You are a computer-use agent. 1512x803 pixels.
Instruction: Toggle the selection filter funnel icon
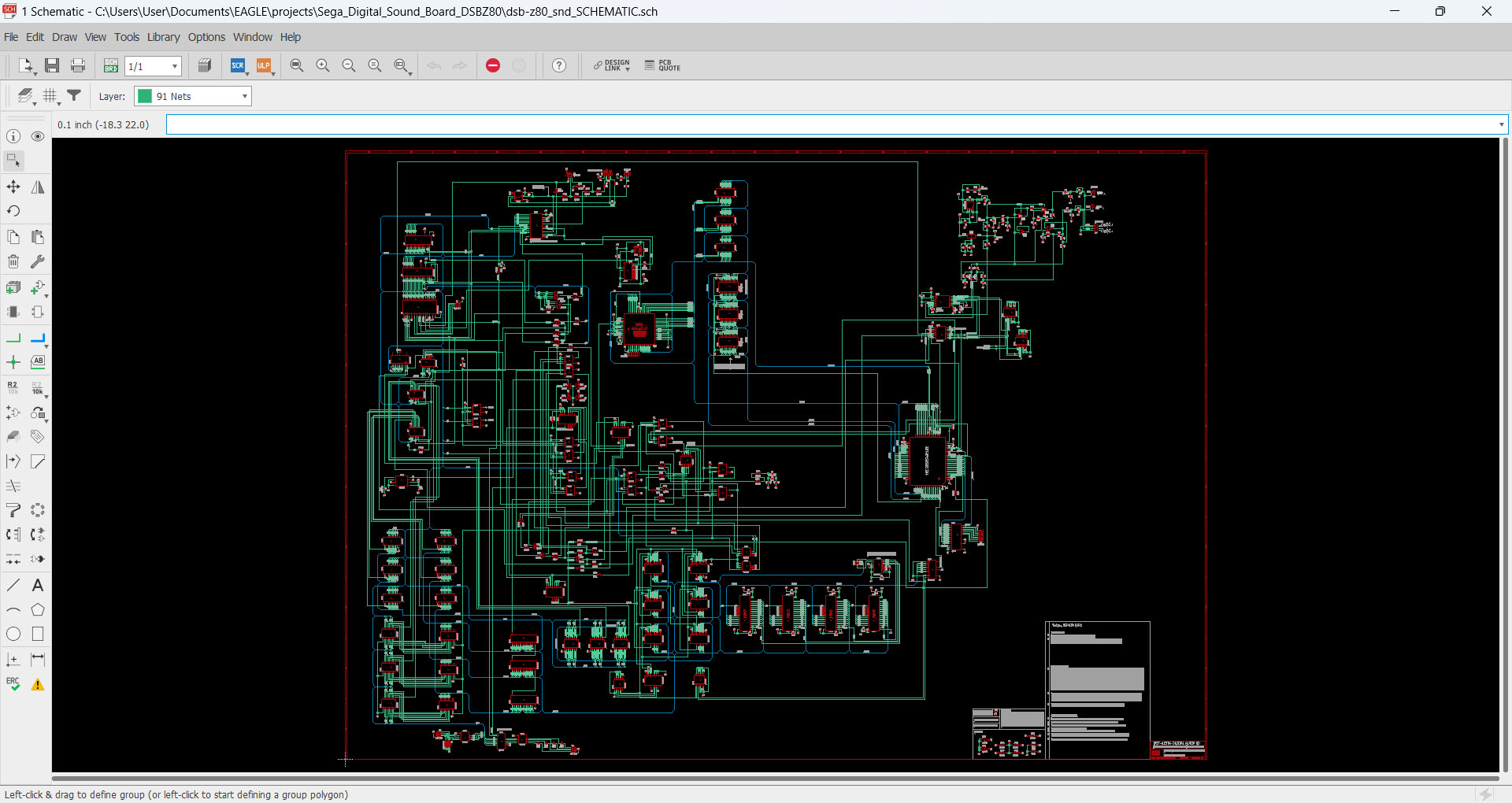point(74,96)
